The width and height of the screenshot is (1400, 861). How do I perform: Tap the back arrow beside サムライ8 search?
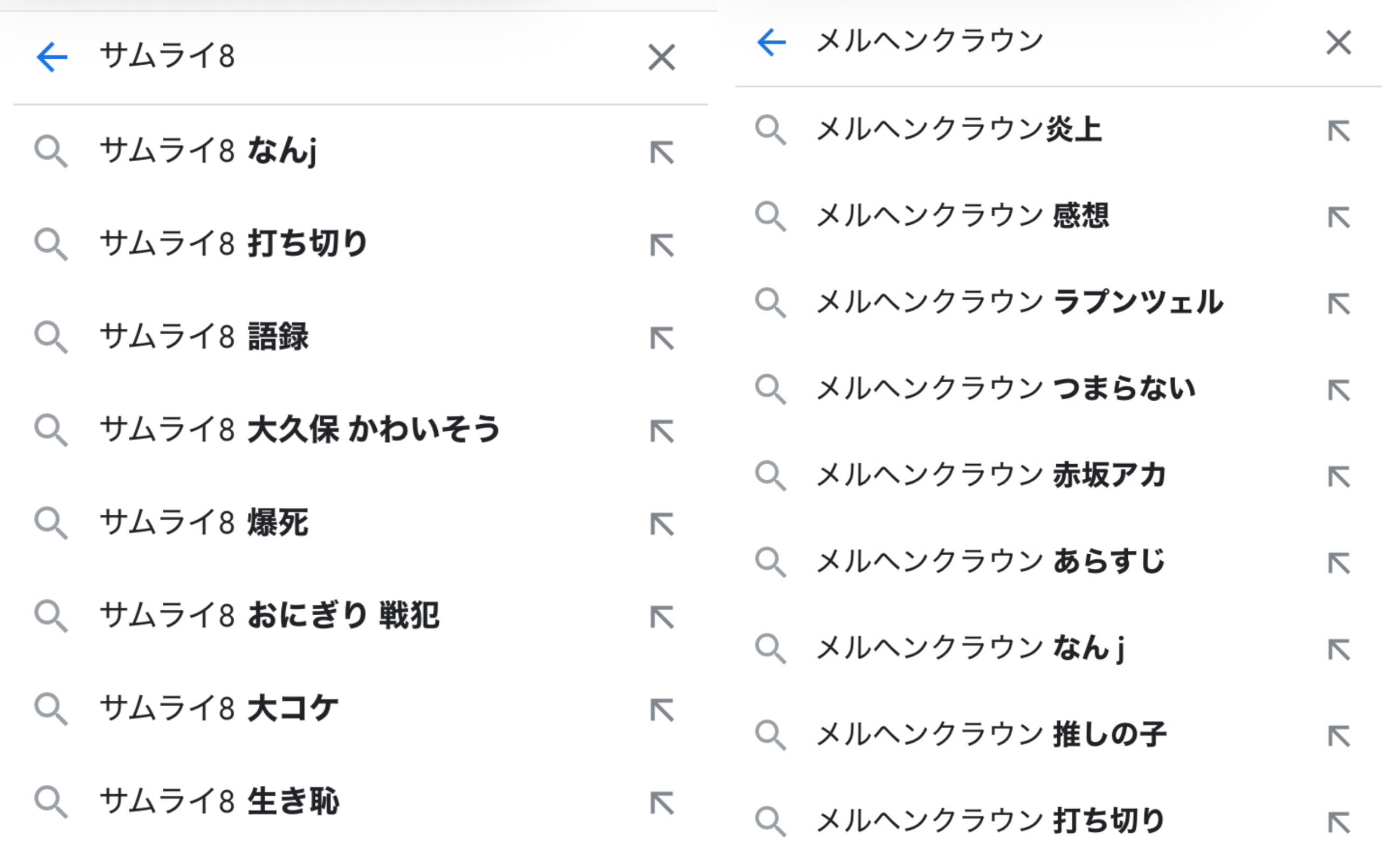52,57
